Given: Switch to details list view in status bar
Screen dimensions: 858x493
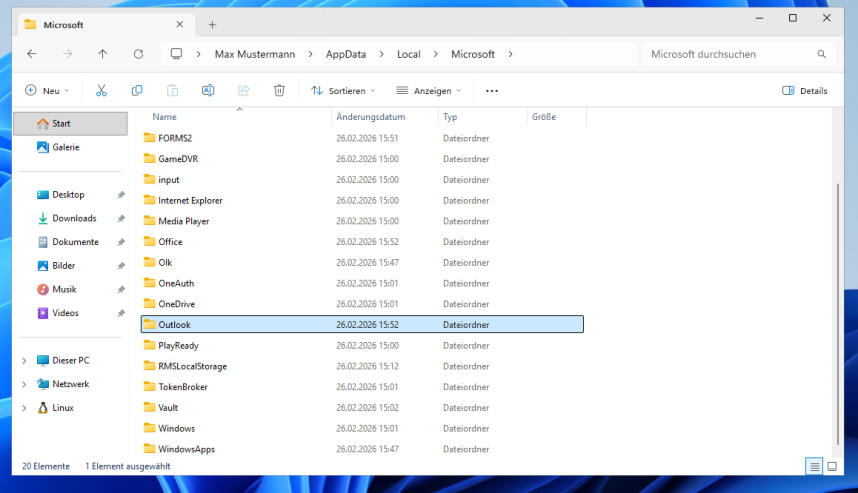Looking at the screenshot, I should pyautogui.click(x=814, y=466).
